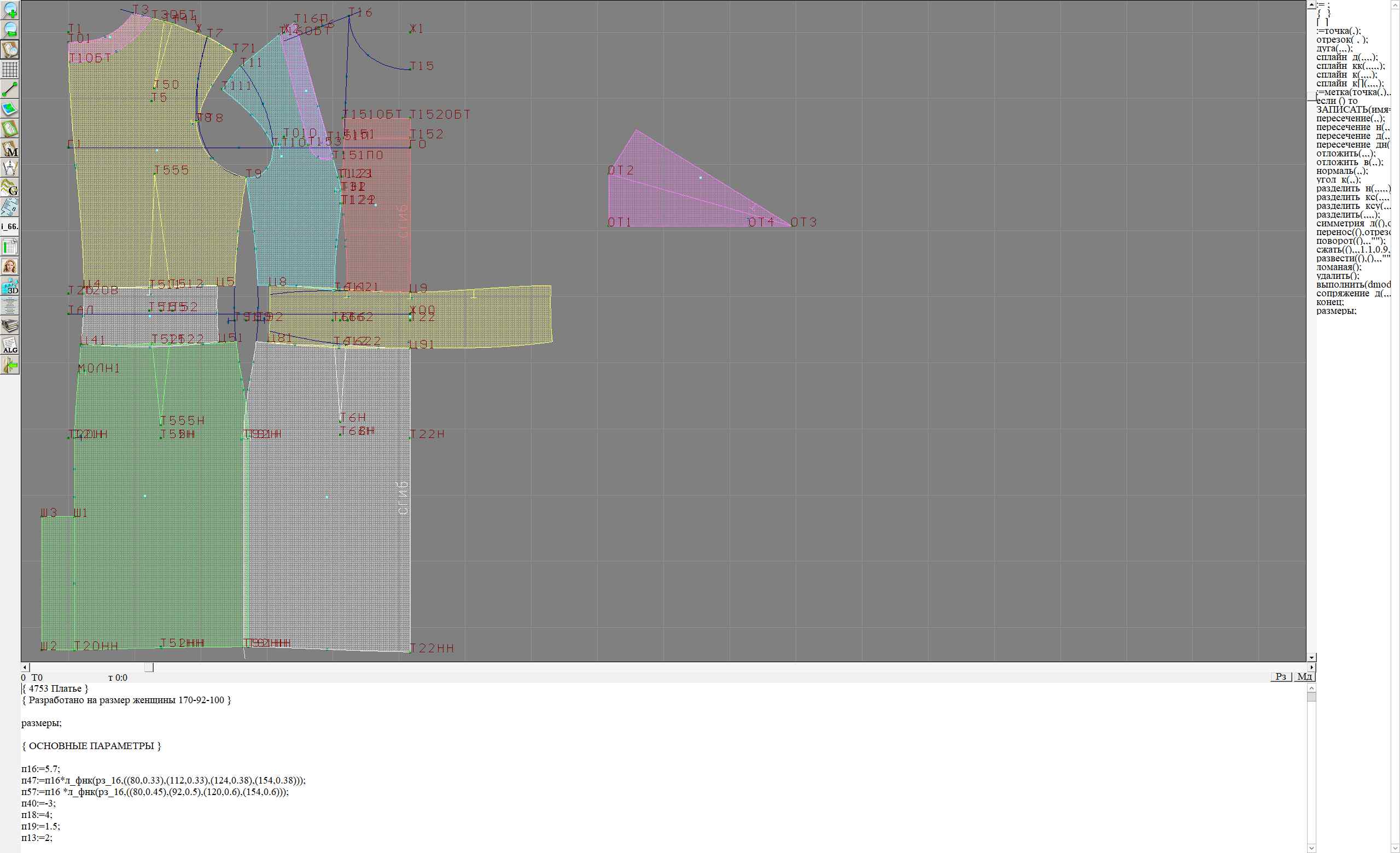Open the 3D view icon
This screenshot has height=853, width=1400.
pyautogui.click(x=10, y=286)
